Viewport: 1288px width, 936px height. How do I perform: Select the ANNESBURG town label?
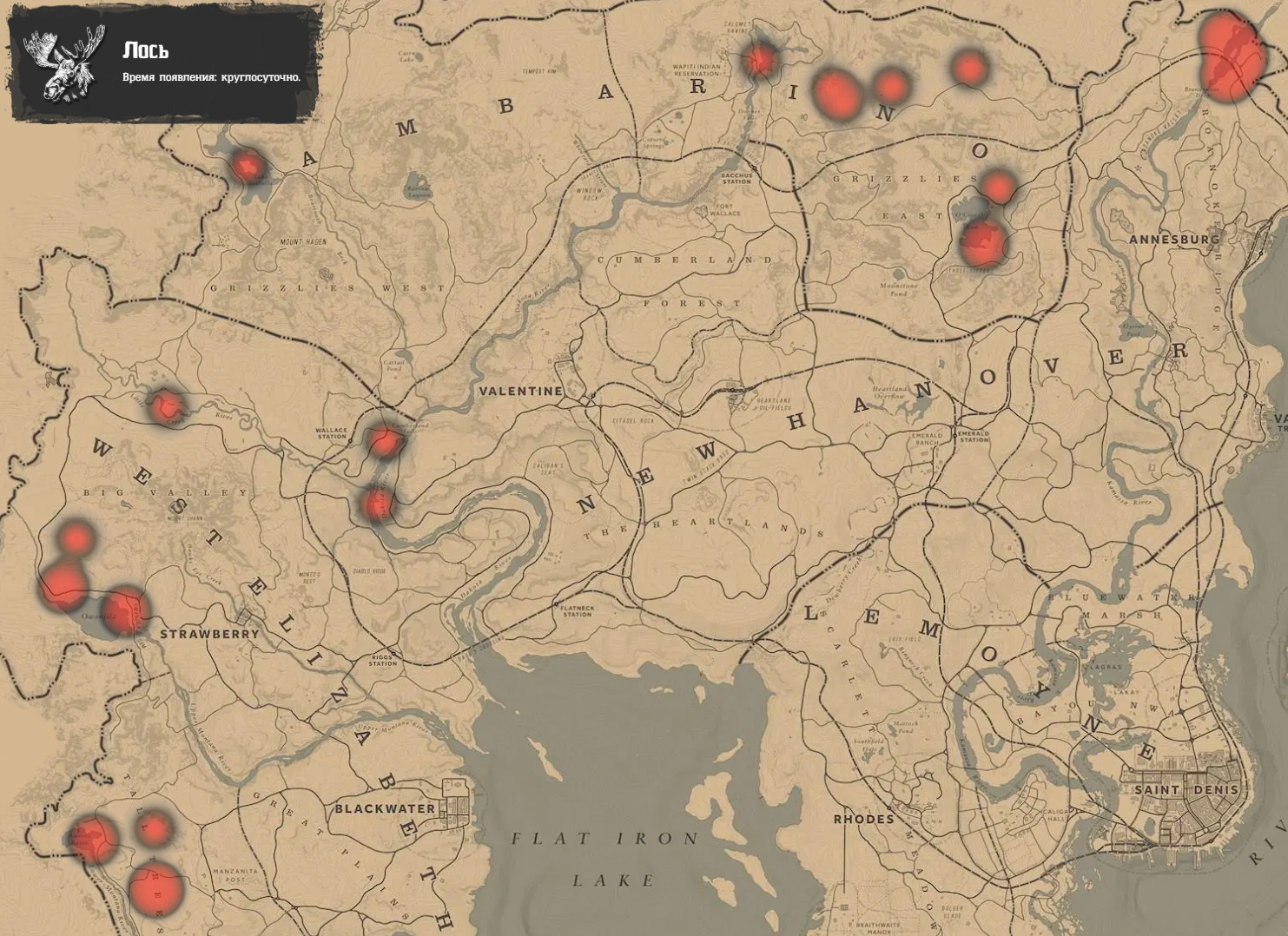(x=1174, y=239)
